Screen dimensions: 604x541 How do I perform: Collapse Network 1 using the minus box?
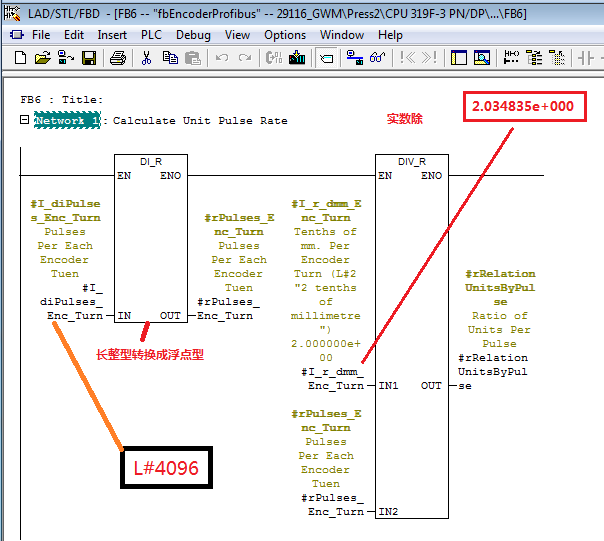(25, 120)
